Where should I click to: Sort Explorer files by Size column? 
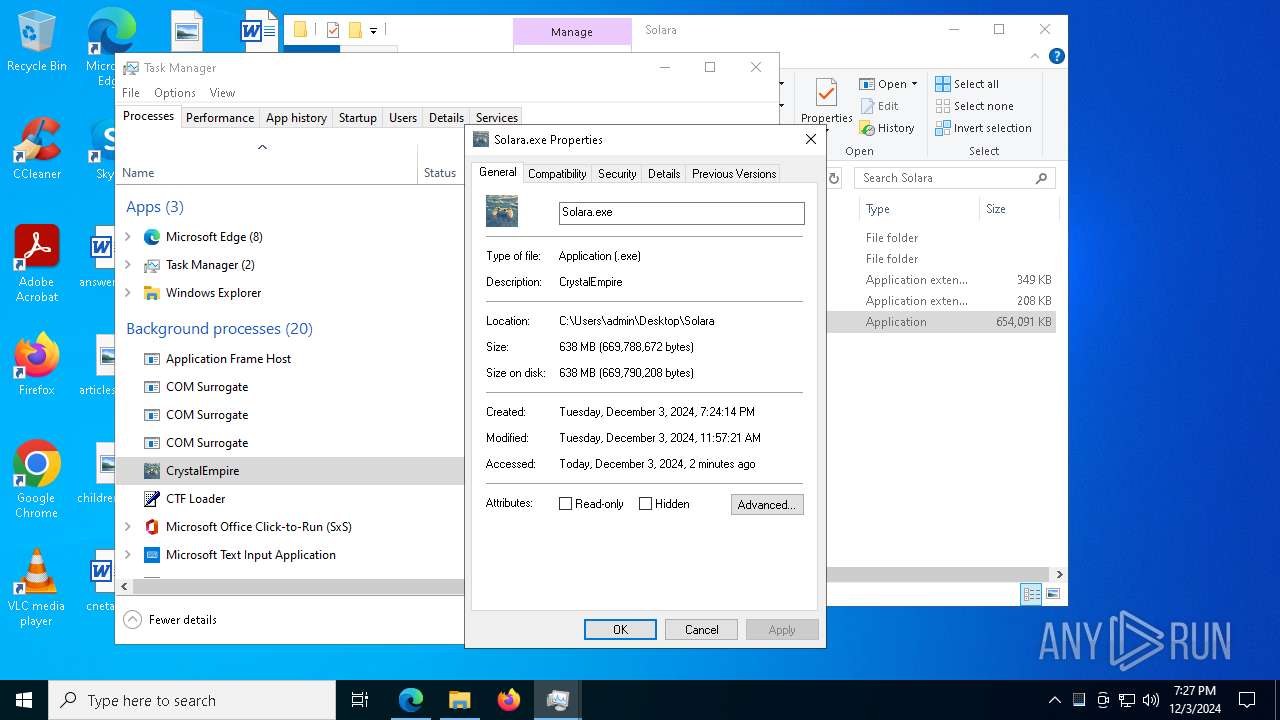[x=1017, y=209]
